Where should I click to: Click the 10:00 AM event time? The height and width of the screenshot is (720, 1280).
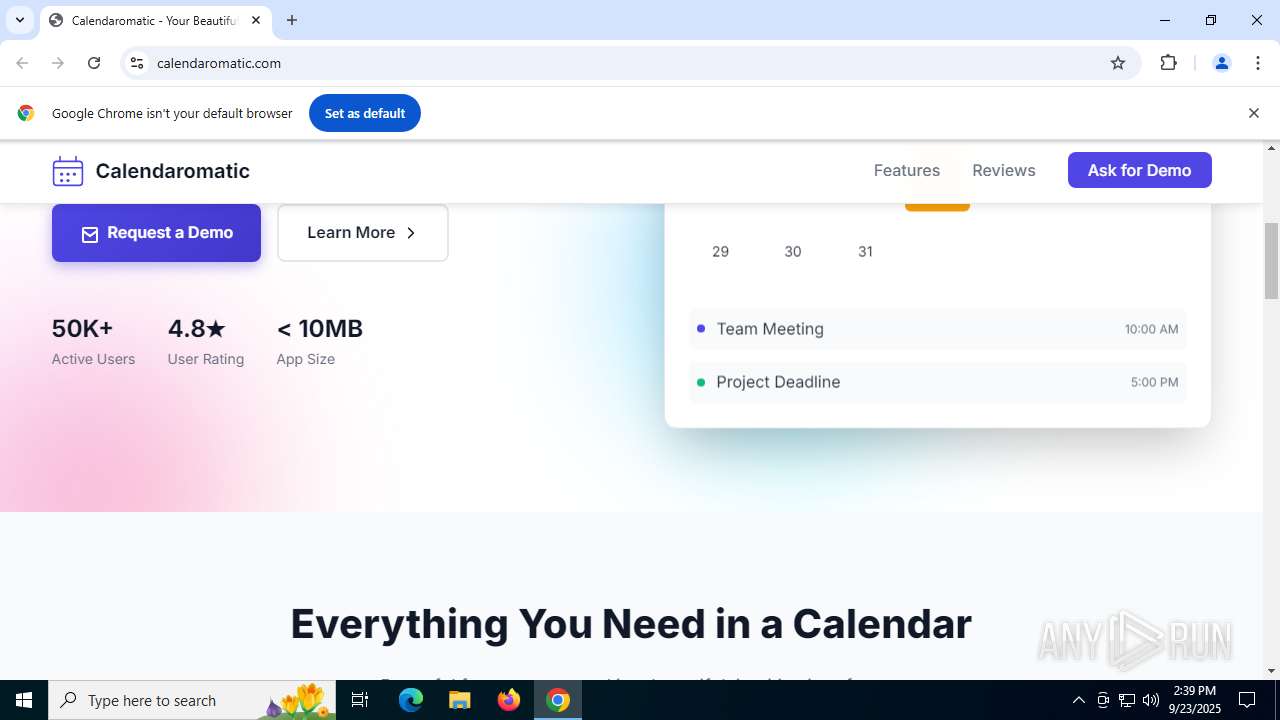click(1151, 329)
